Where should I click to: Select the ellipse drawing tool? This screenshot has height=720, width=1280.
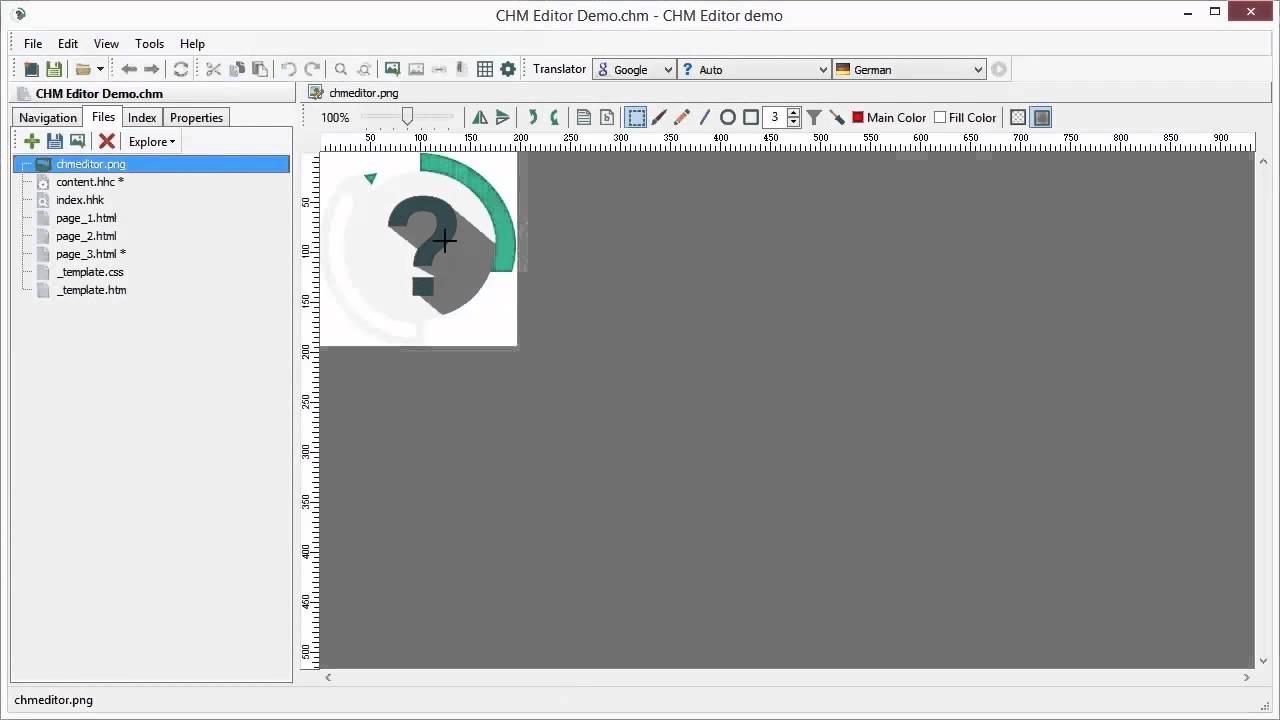(x=728, y=117)
